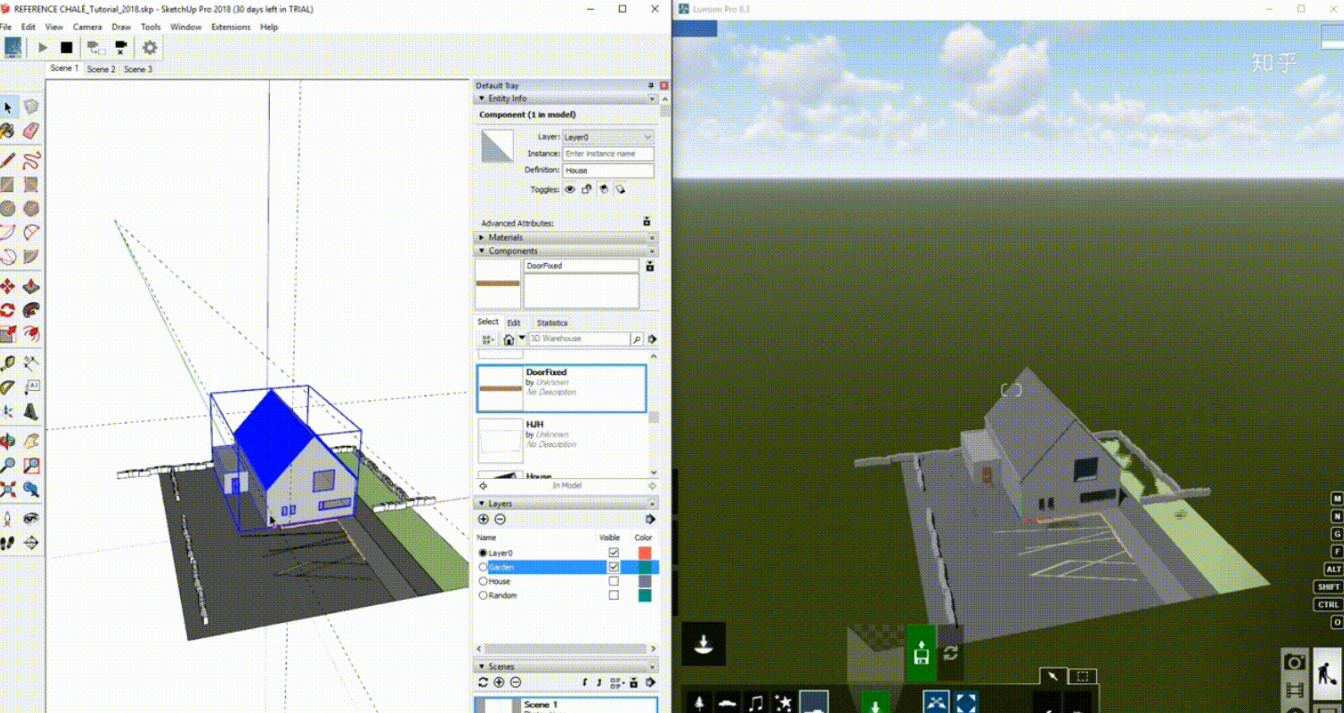Open the Statistics tab in Components

pos(552,323)
